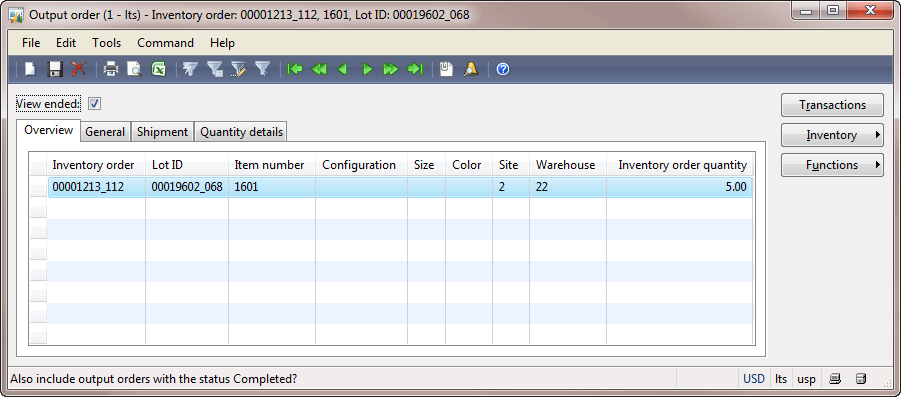Switch to the Shipment tab
901x397 pixels.
pos(163,132)
